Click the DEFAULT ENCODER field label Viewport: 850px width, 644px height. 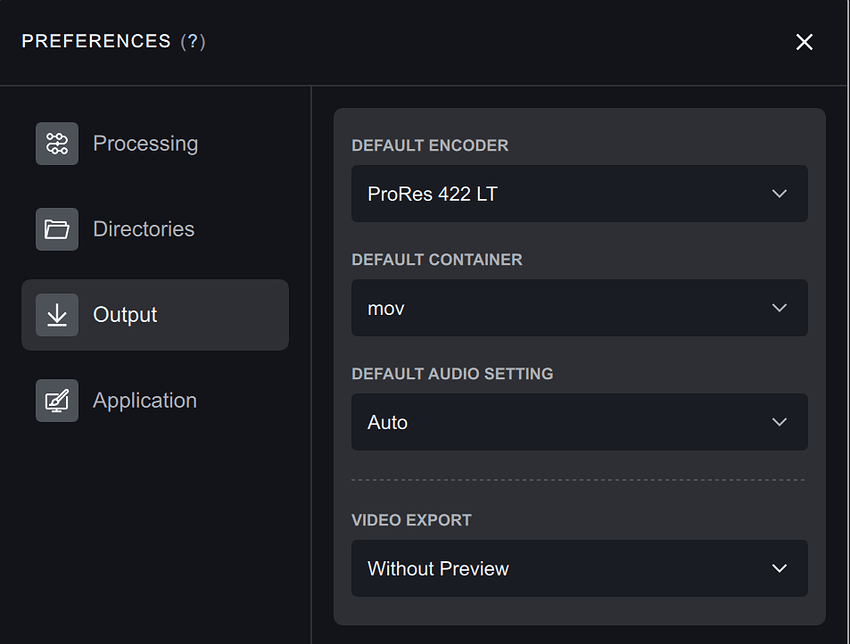coord(430,146)
